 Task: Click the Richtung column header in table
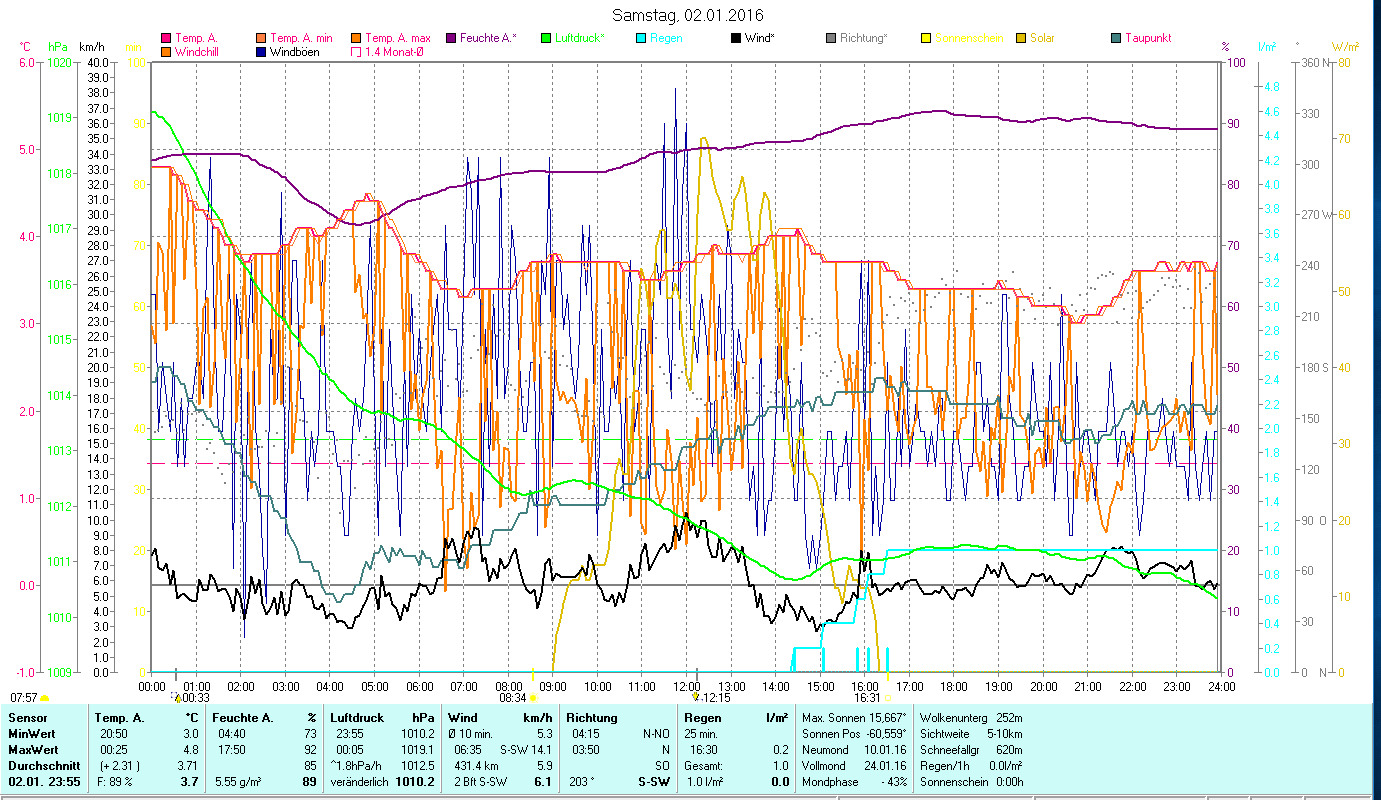coord(591,718)
